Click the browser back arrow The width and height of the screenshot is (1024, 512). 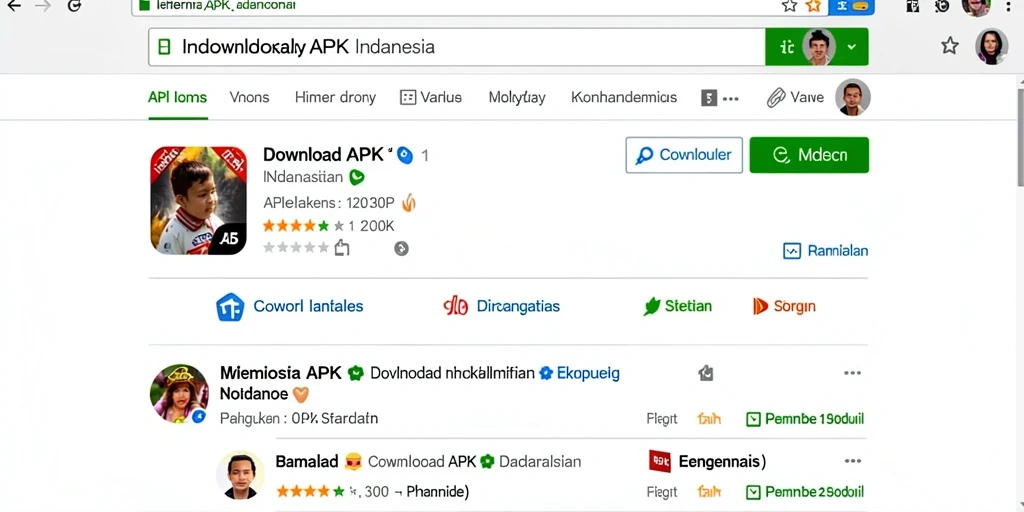(x=13, y=5)
